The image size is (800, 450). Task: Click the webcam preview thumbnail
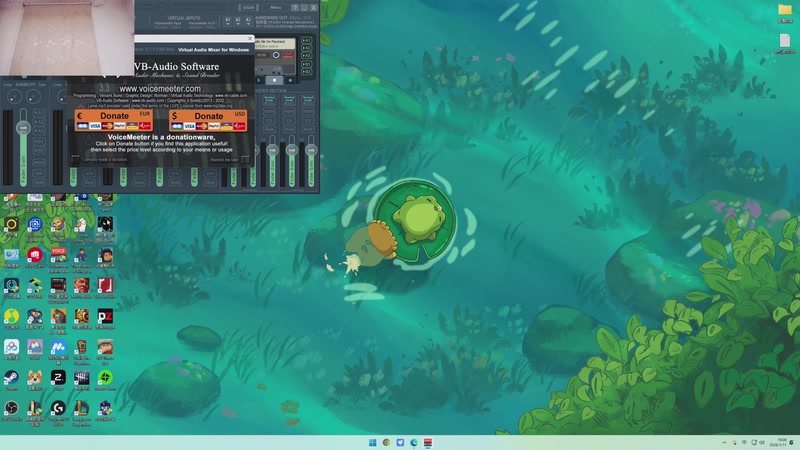click(67, 38)
